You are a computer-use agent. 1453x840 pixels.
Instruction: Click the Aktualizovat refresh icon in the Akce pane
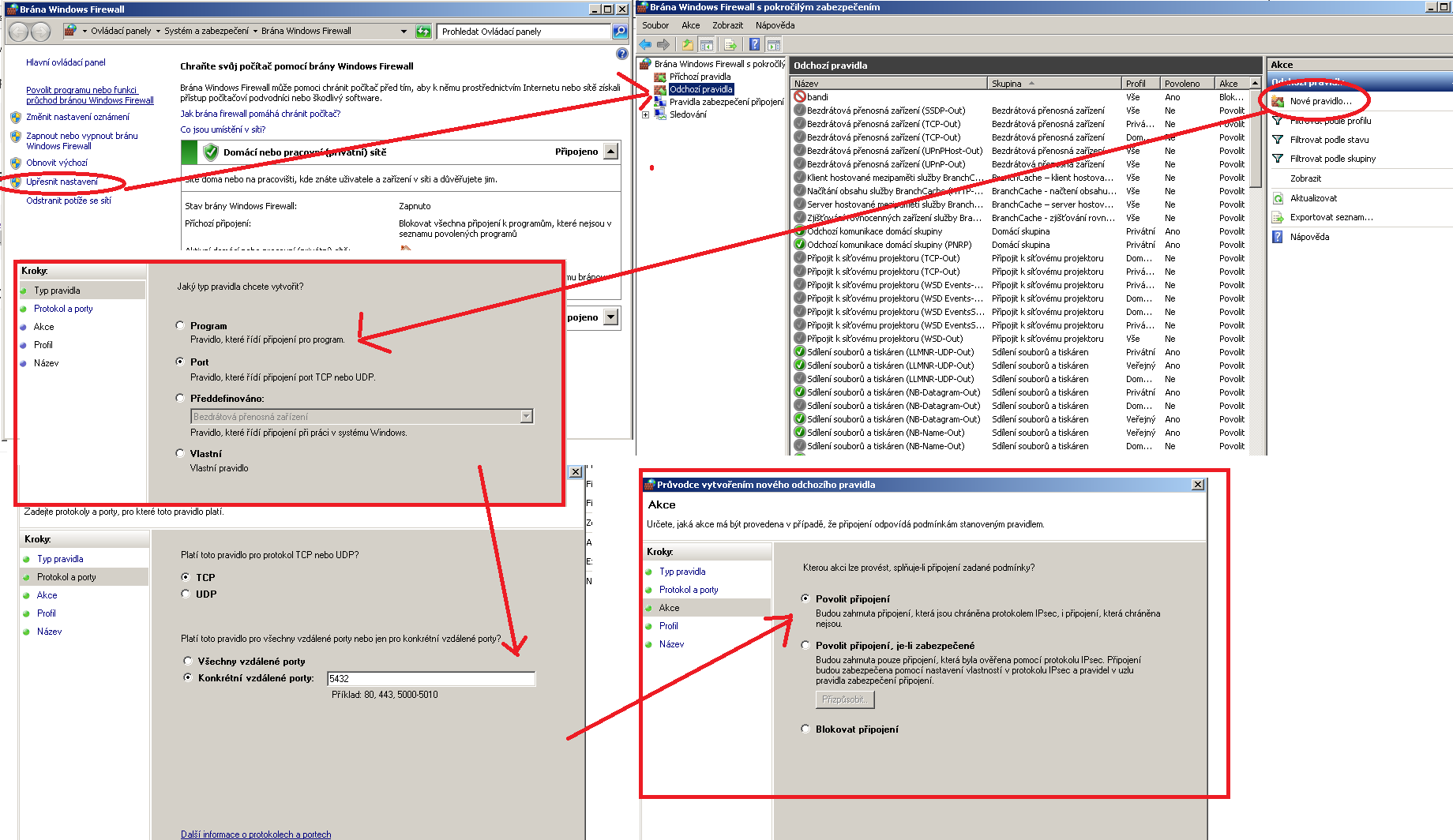coord(1278,198)
